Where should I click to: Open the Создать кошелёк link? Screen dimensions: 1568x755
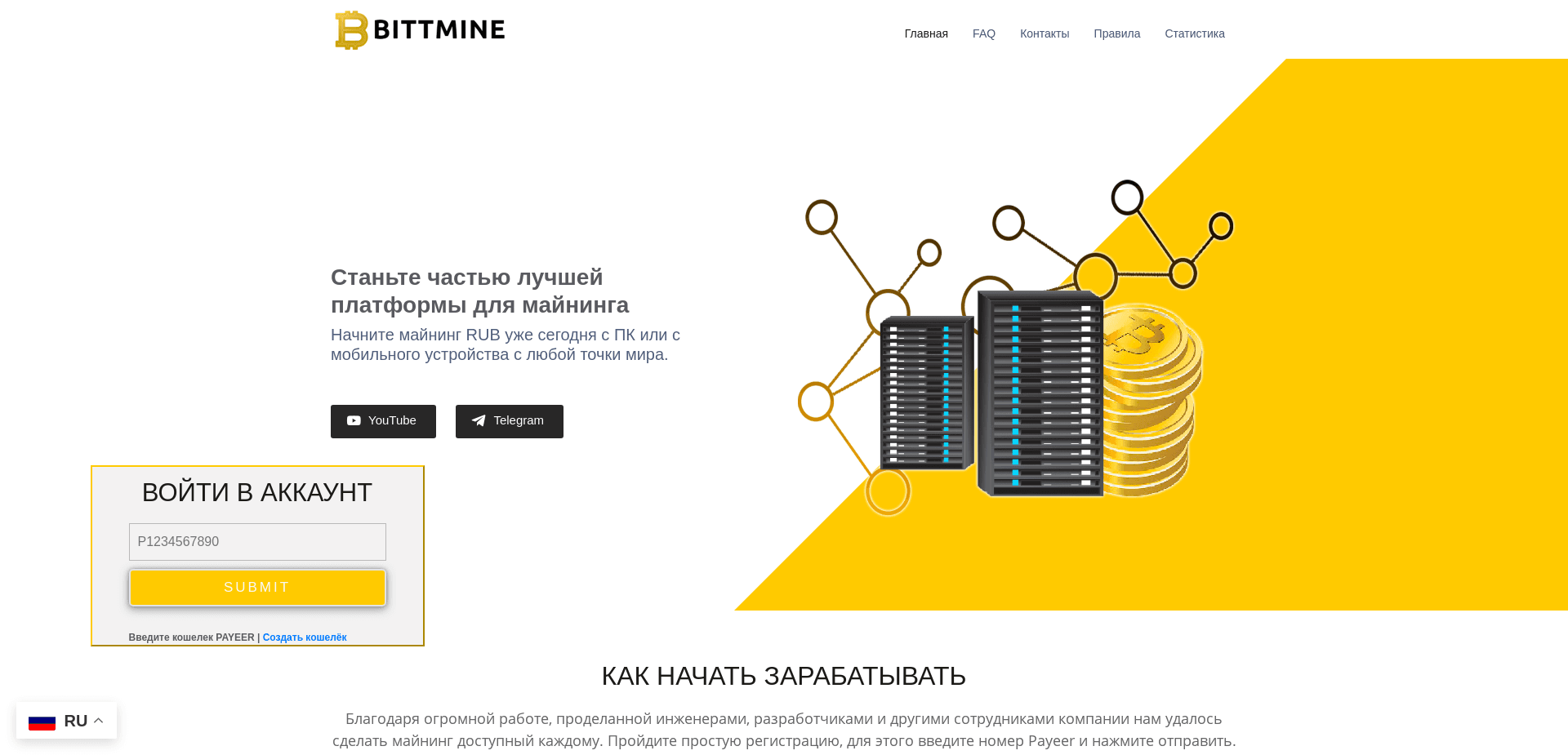(304, 637)
